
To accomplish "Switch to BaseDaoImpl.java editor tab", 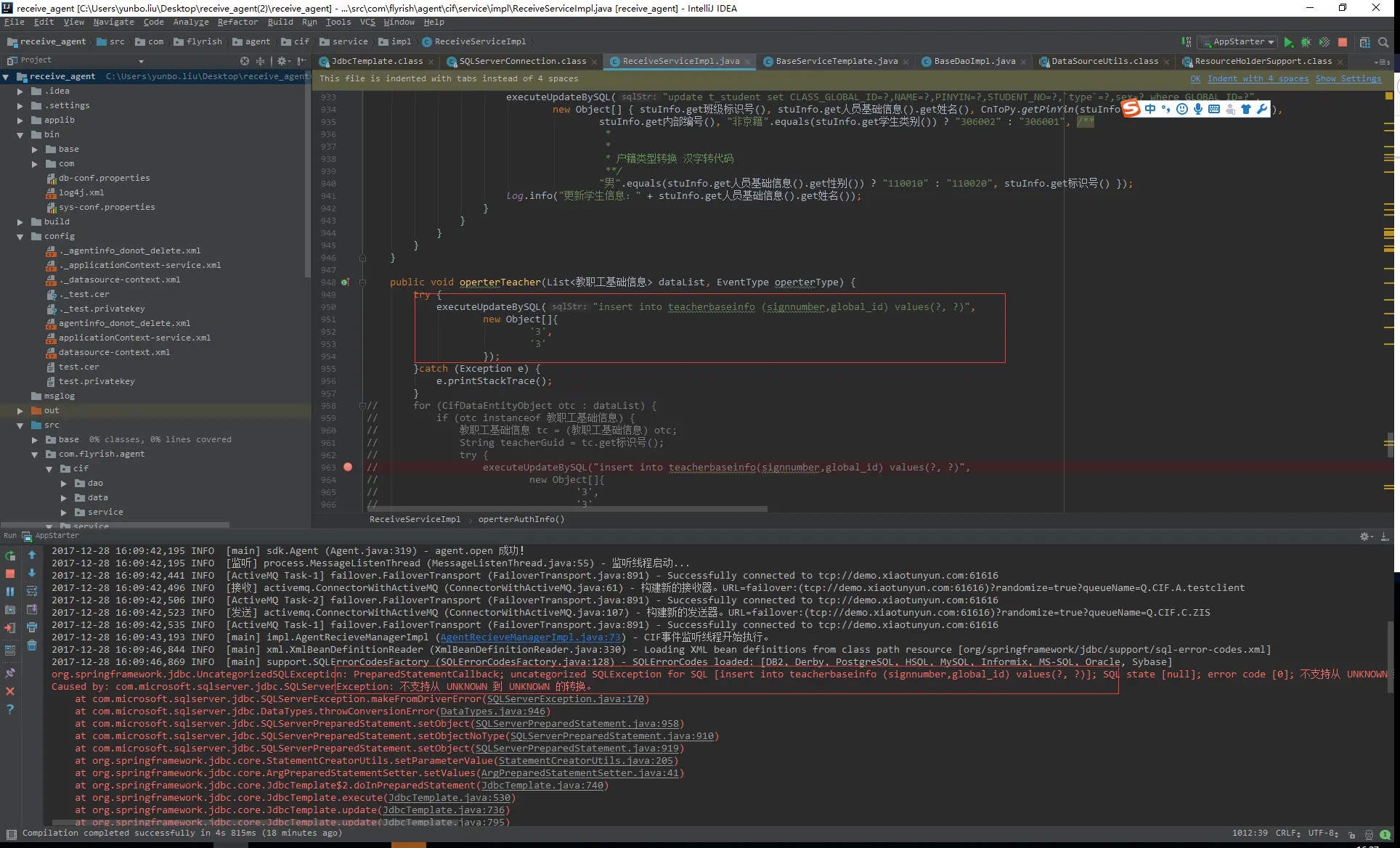I will click(x=974, y=62).
